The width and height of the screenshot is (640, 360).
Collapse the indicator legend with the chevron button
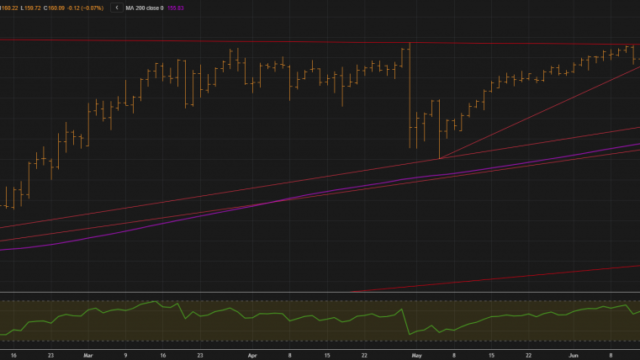pyautogui.click(x=117, y=8)
